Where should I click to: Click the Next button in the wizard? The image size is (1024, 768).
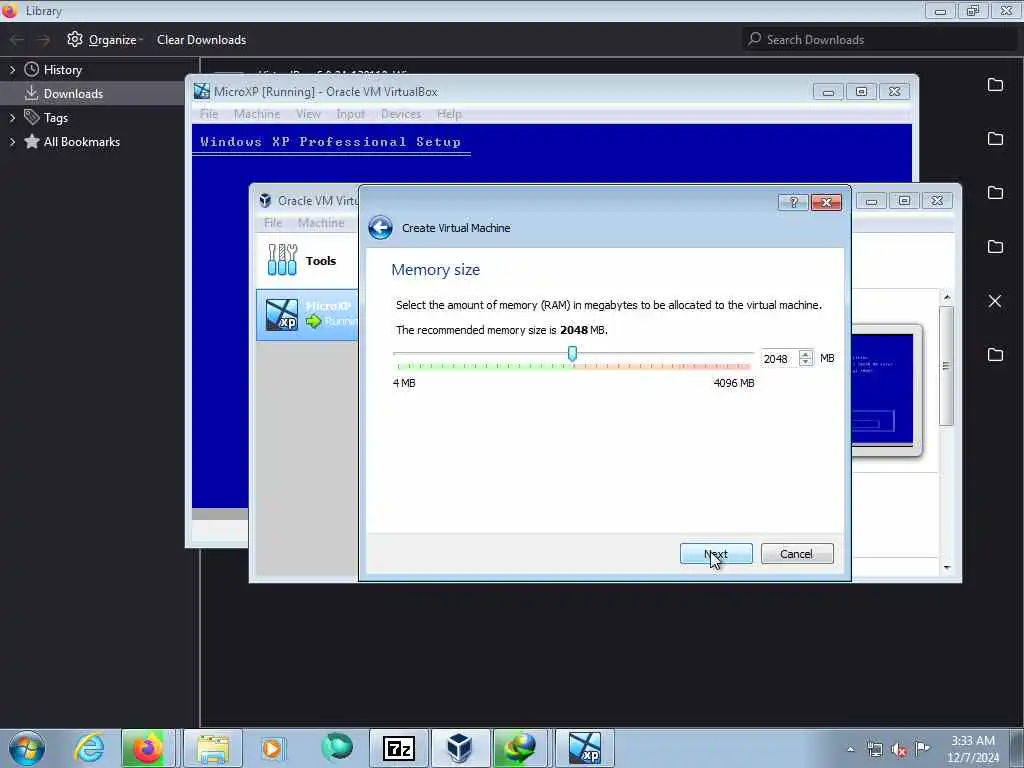click(716, 554)
